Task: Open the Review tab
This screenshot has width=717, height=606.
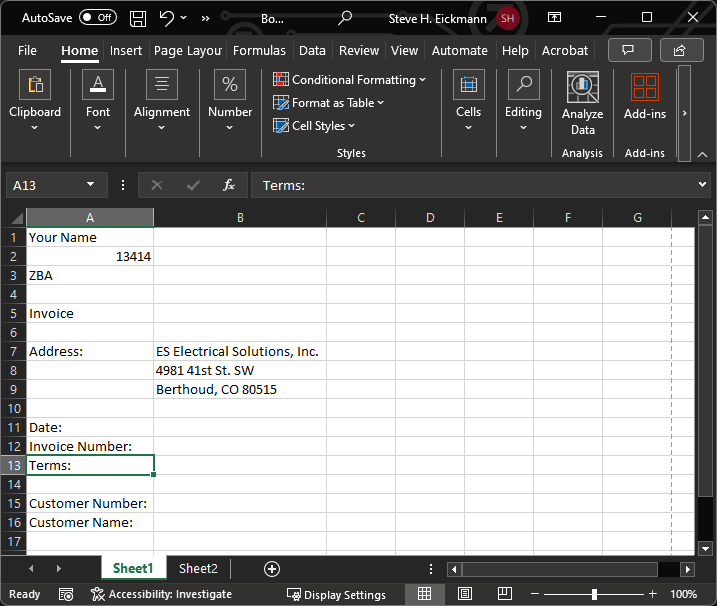Action: [358, 50]
